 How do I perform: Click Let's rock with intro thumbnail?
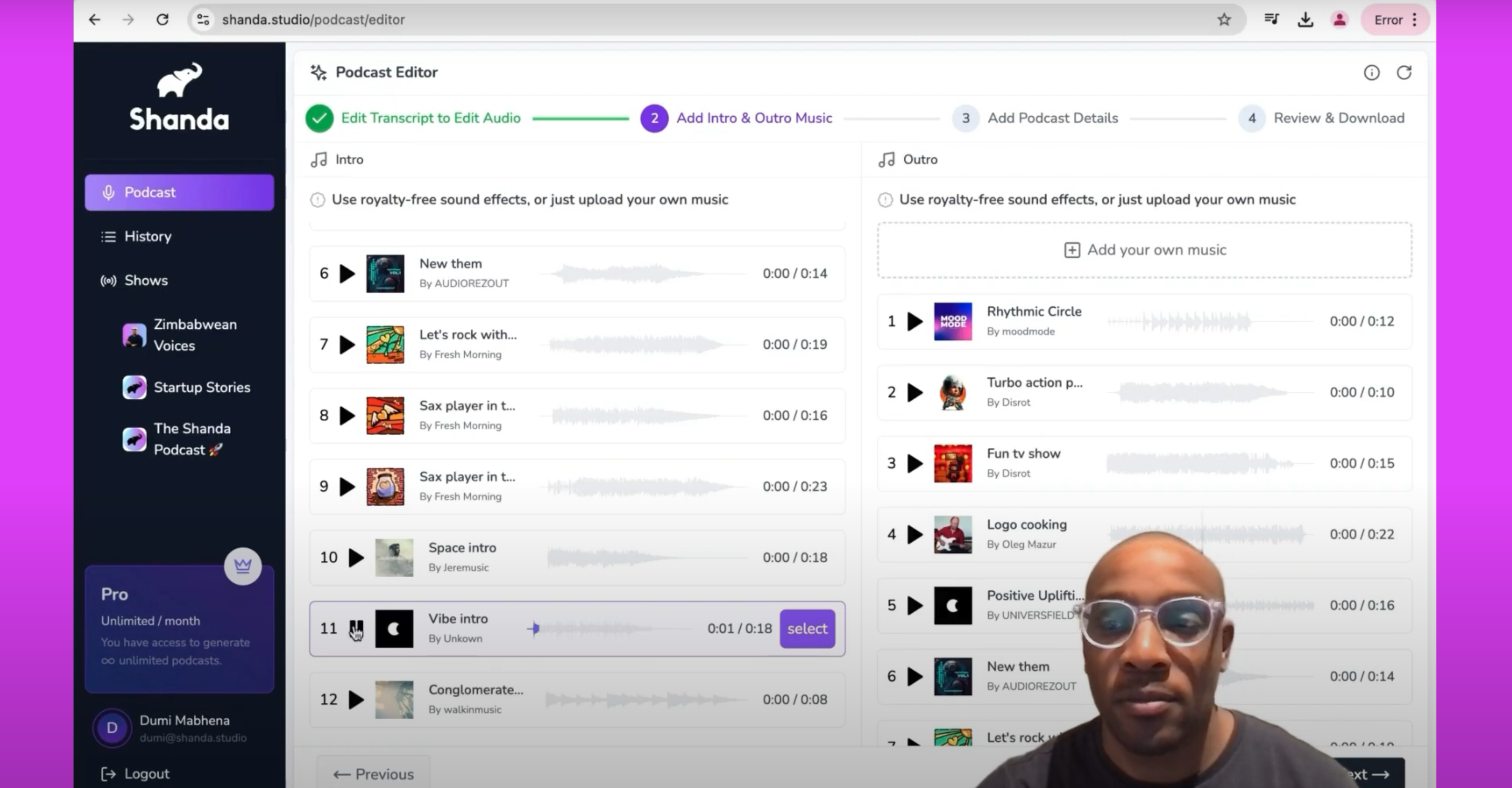tap(385, 345)
